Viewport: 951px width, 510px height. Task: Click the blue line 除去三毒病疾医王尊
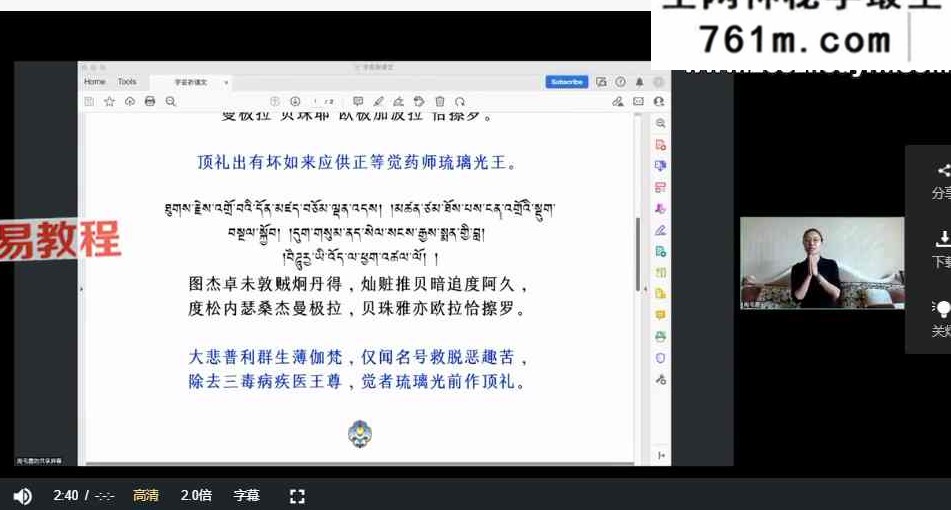point(266,381)
